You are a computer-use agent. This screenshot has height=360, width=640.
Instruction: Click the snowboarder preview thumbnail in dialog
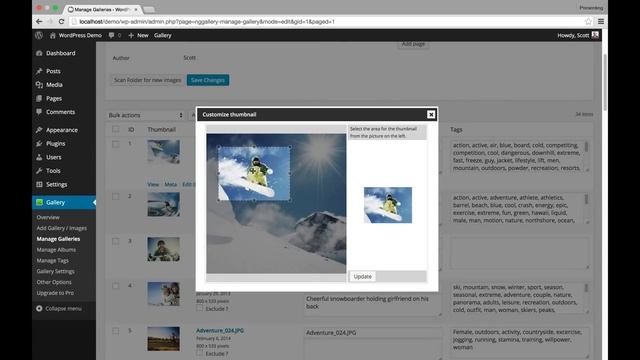[x=388, y=205]
